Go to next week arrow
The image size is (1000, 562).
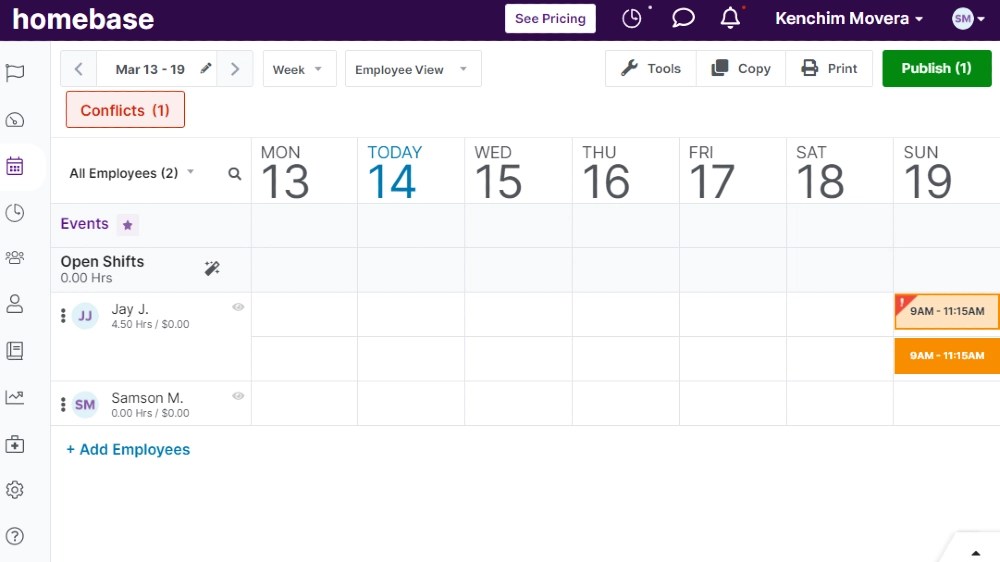(235, 69)
